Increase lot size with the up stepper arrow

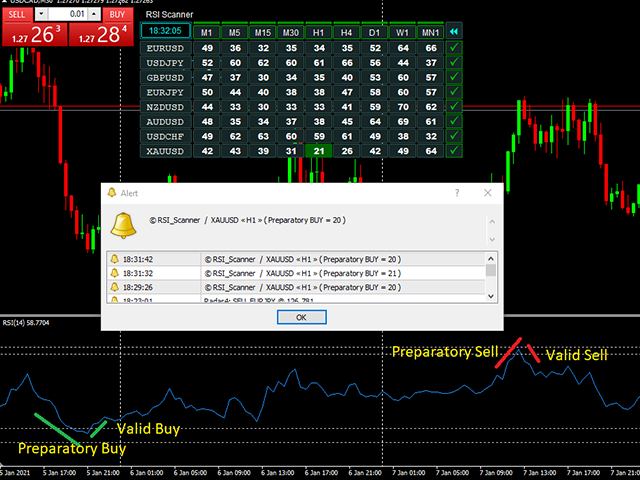click(95, 13)
